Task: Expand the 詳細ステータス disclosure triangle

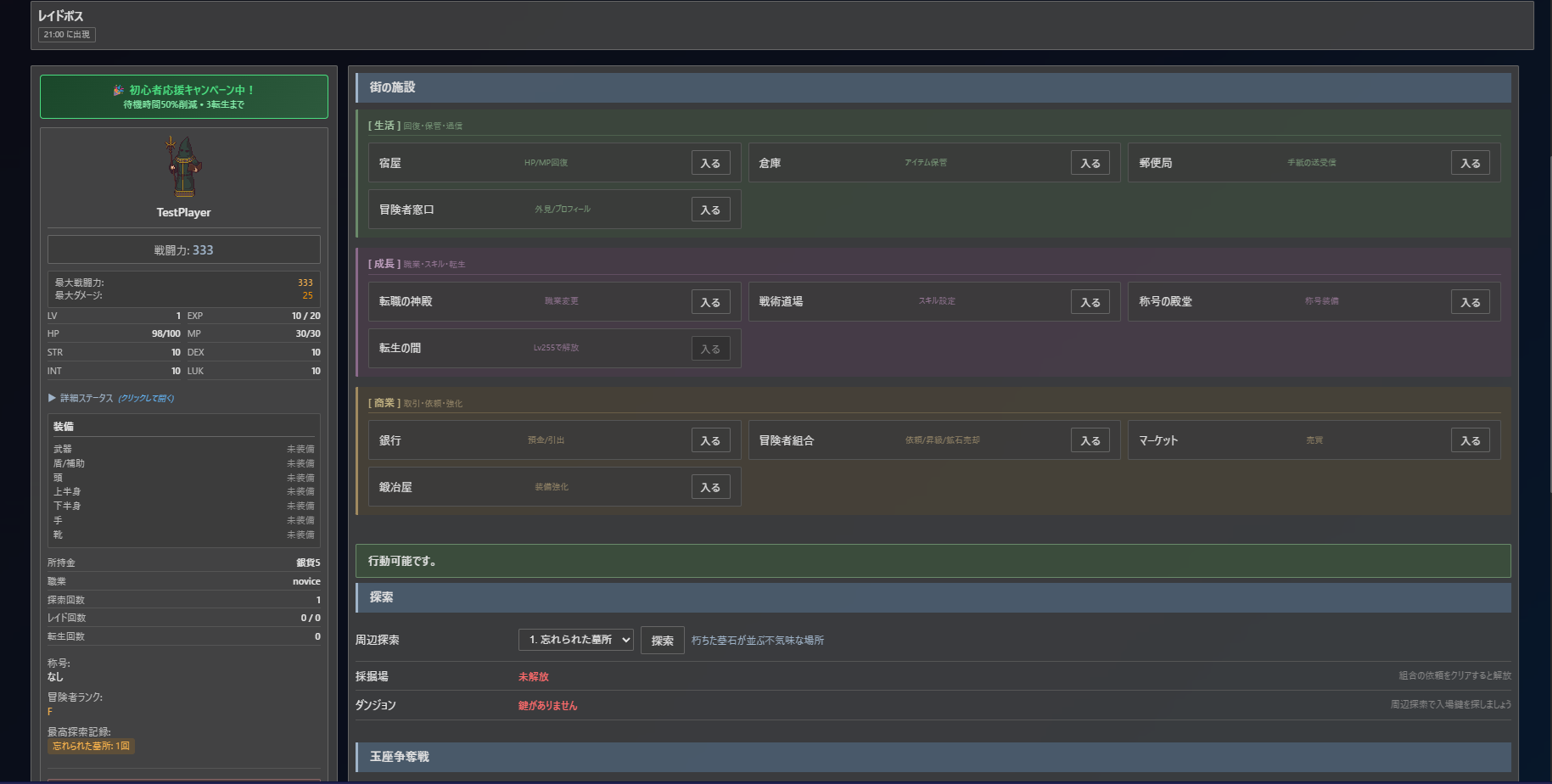Action: point(53,398)
